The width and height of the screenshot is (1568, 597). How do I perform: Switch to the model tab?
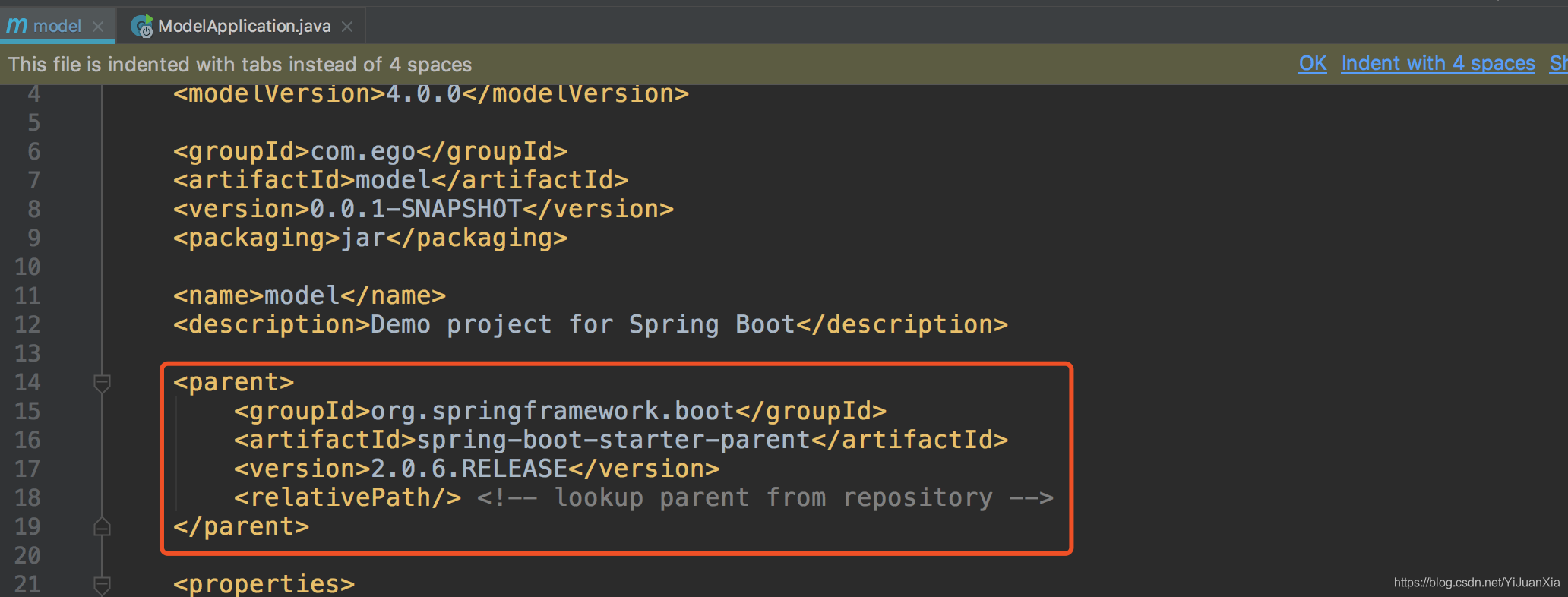click(x=57, y=26)
